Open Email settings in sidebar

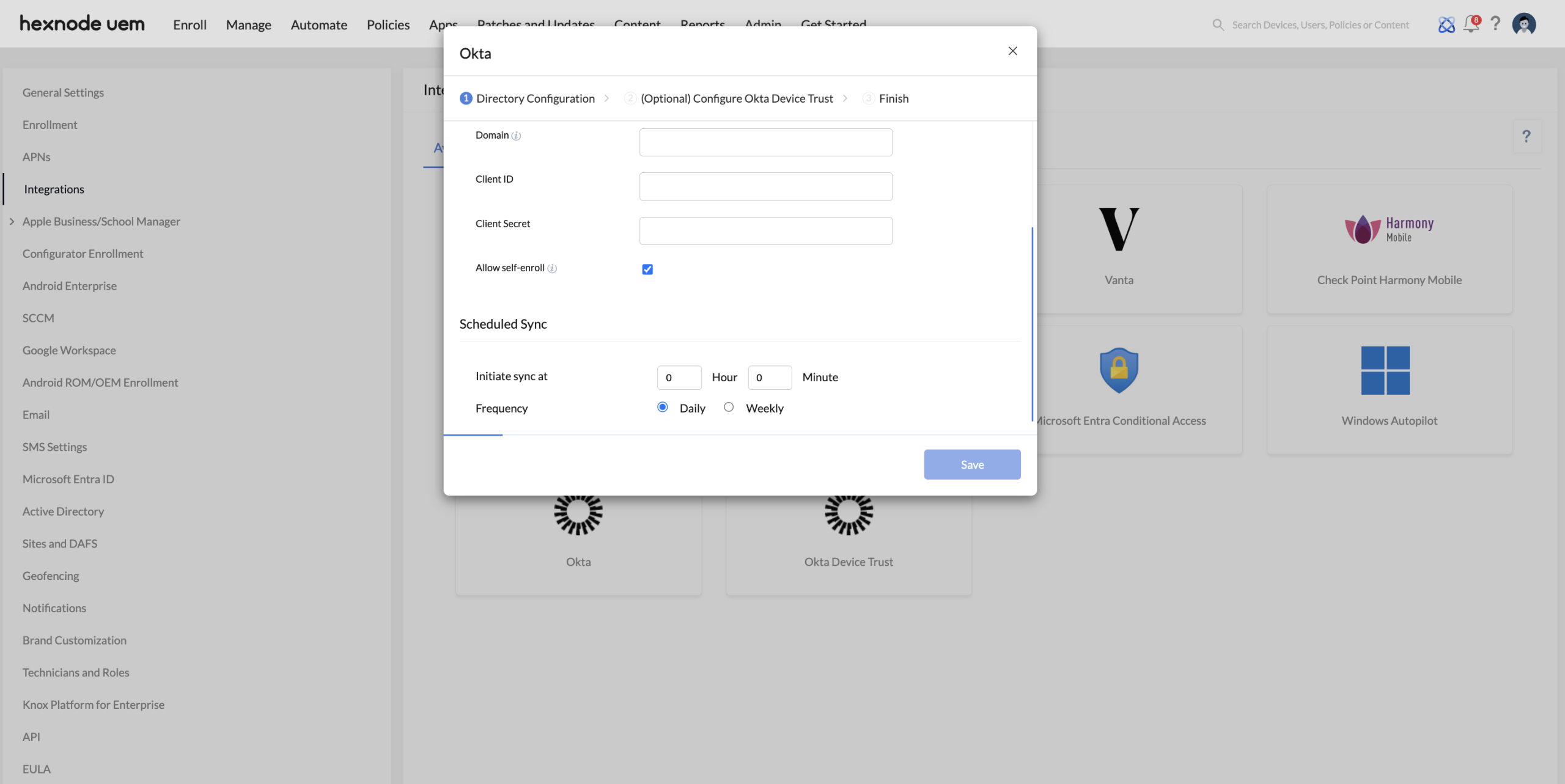click(x=36, y=415)
